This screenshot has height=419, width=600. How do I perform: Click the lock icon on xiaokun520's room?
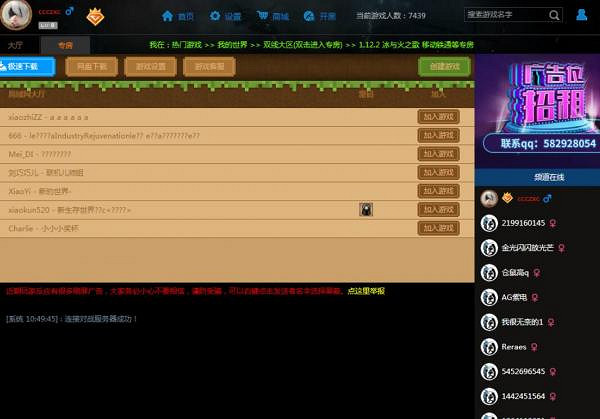[366, 210]
